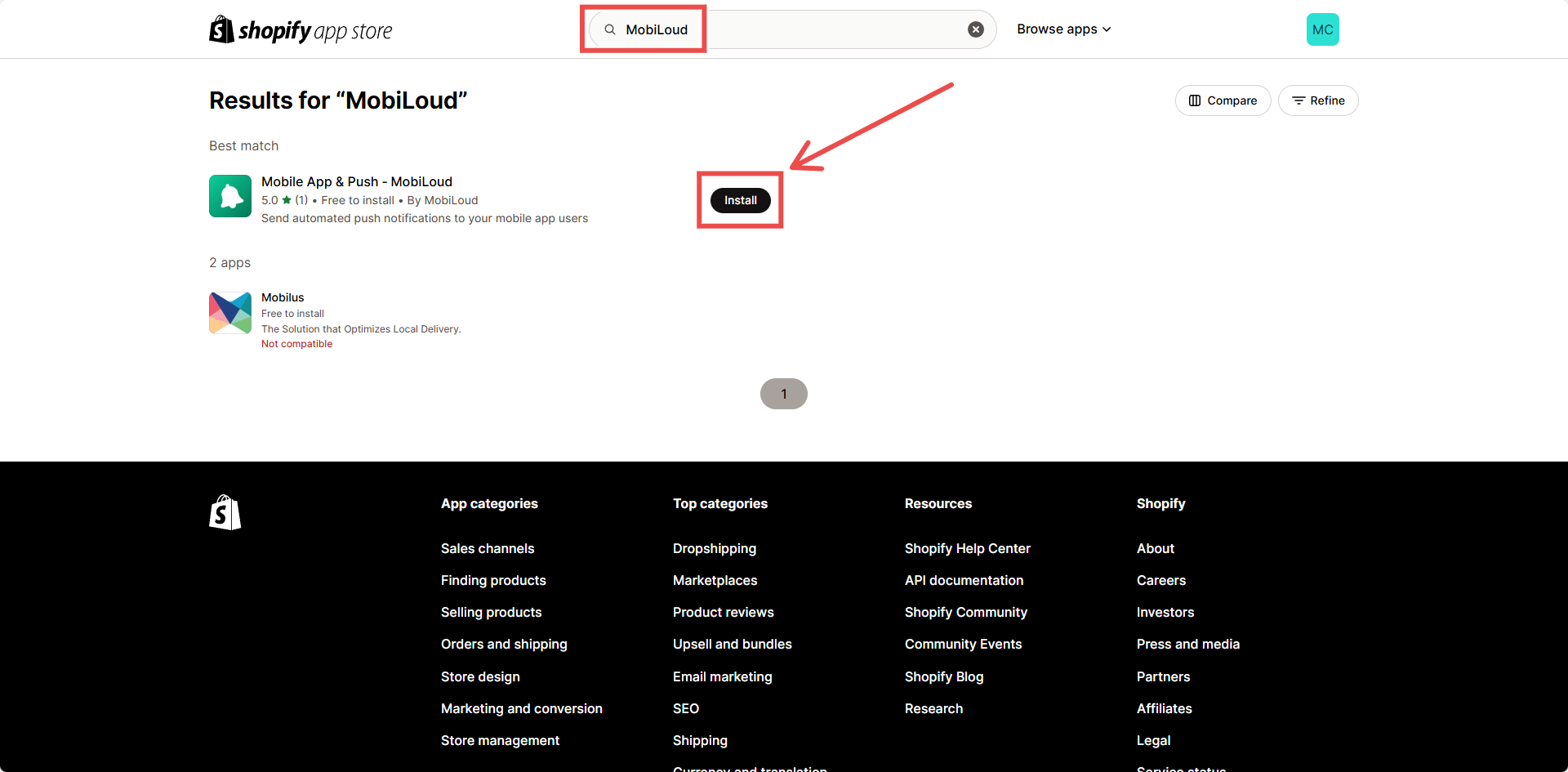Open Community Events link
Image resolution: width=1568 pixels, height=772 pixels.
point(964,644)
